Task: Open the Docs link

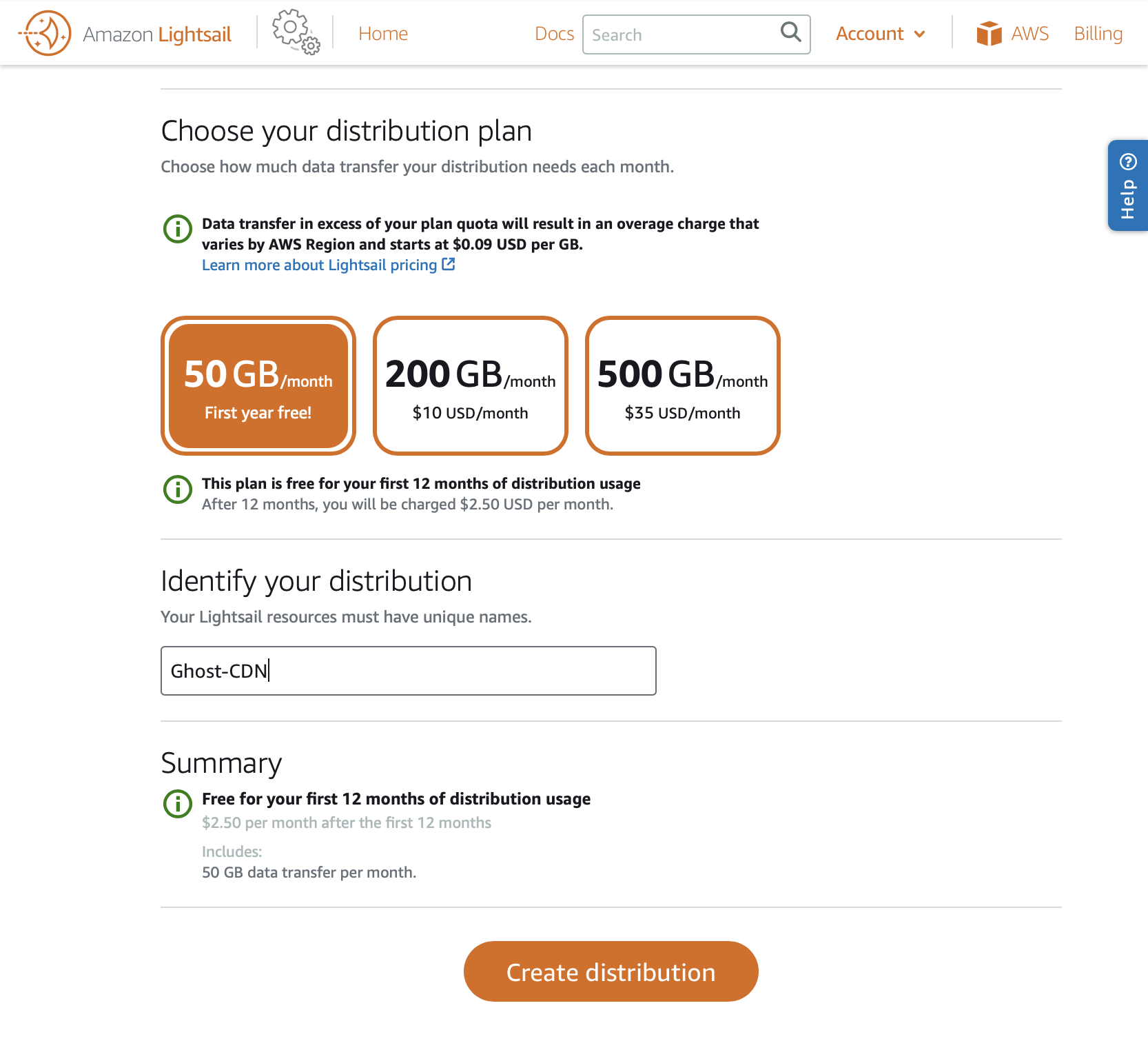Action: click(554, 34)
